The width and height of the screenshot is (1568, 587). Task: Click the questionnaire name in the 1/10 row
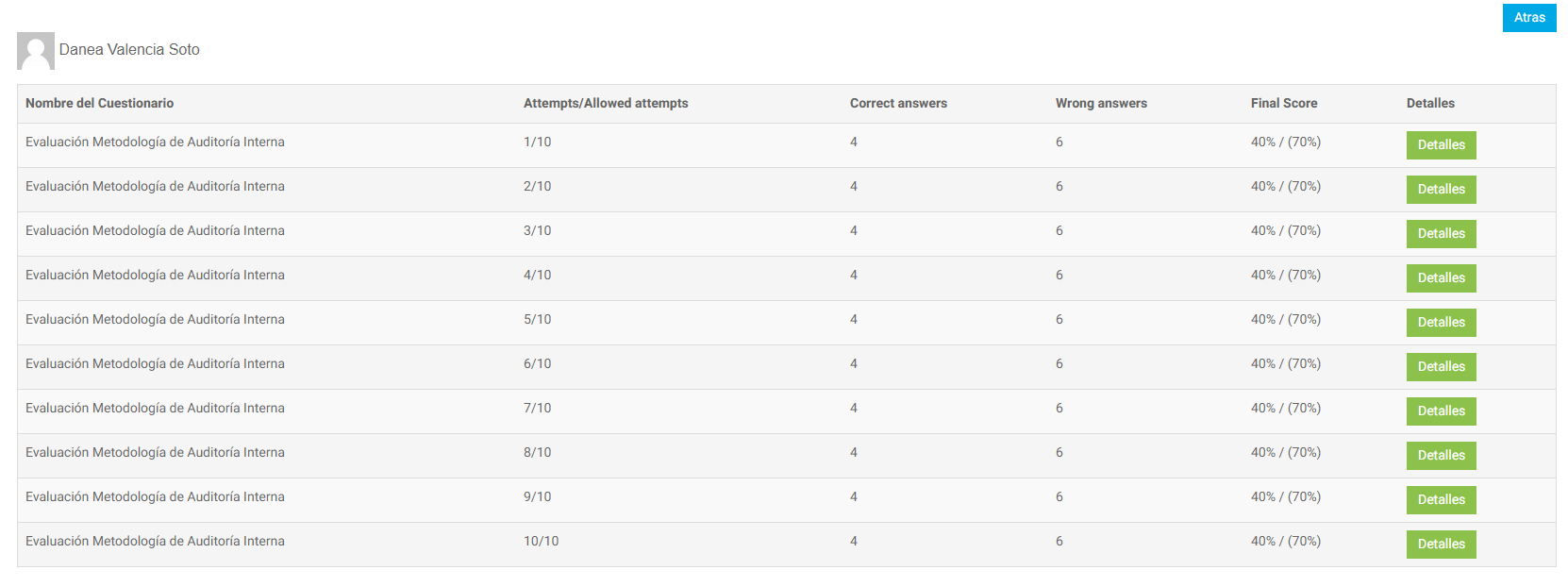155,143
